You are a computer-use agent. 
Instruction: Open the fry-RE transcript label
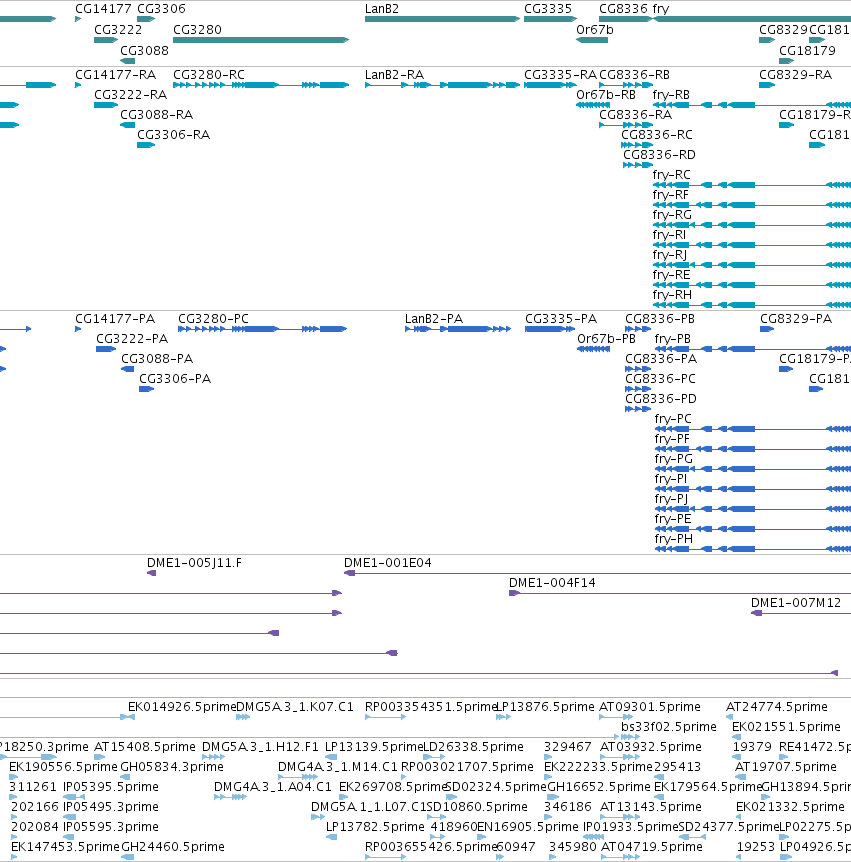[x=671, y=274]
